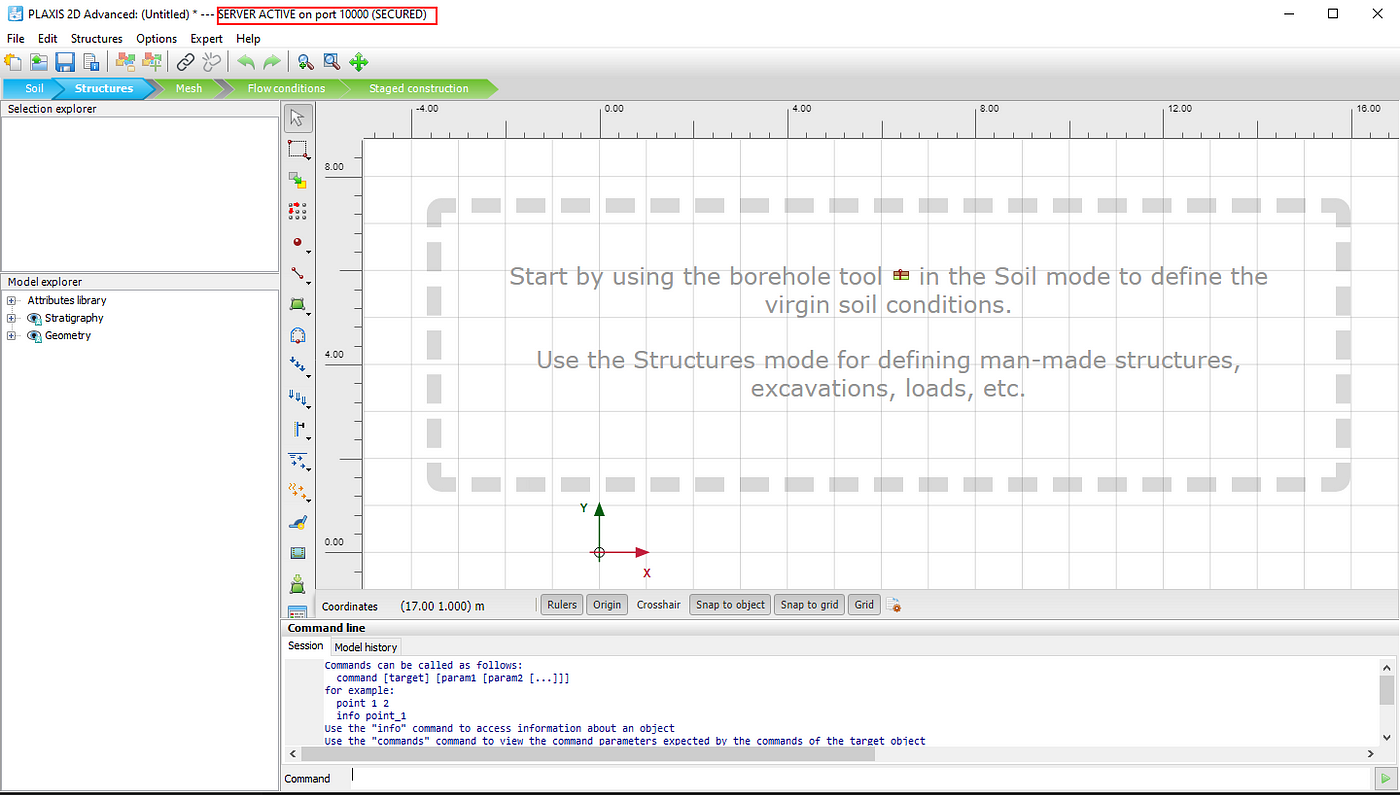Open the Expert menu
Viewport: 1400px width, 795px height.
tap(207, 39)
